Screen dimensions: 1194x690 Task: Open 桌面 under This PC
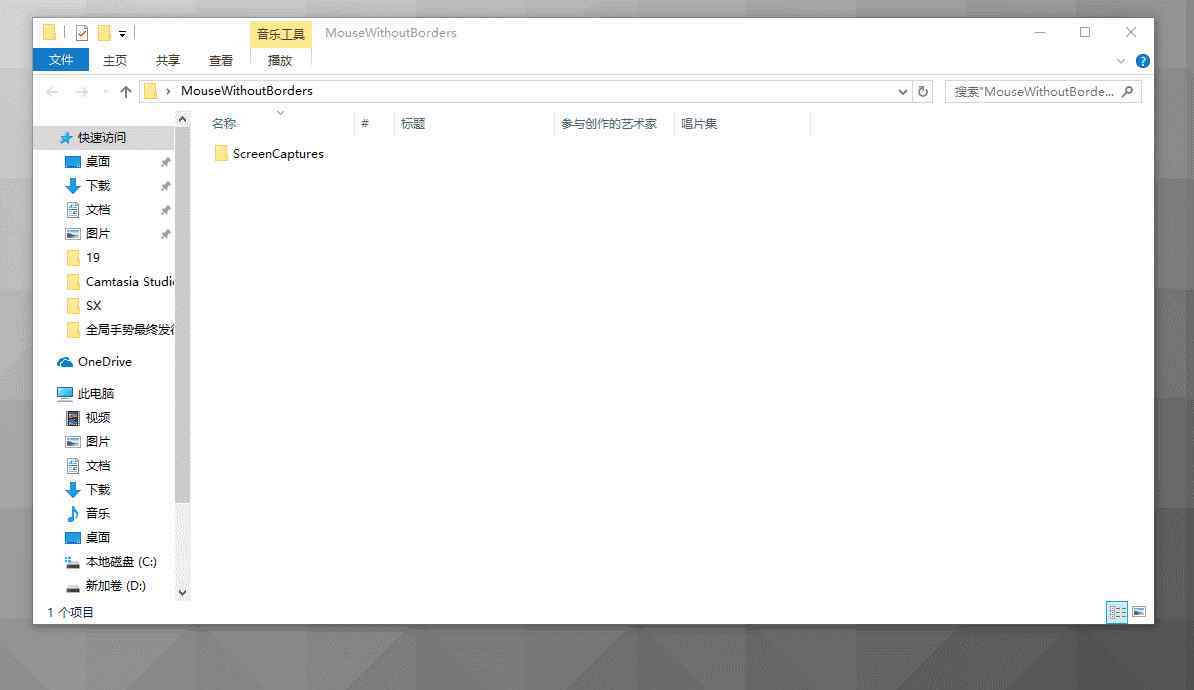coord(97,538)
